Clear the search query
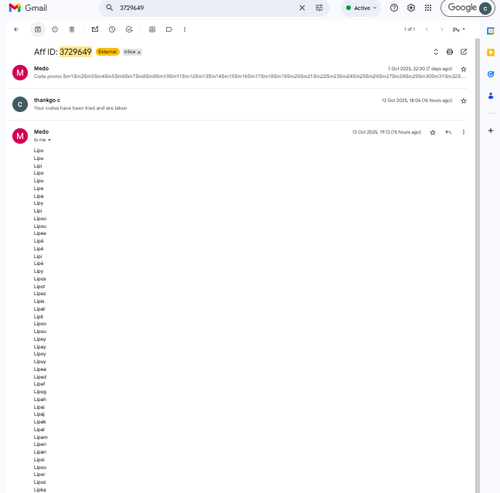Image resolution: width=500 pixels, height=493 pixels. pyautogui.click(x=302, y=8)
